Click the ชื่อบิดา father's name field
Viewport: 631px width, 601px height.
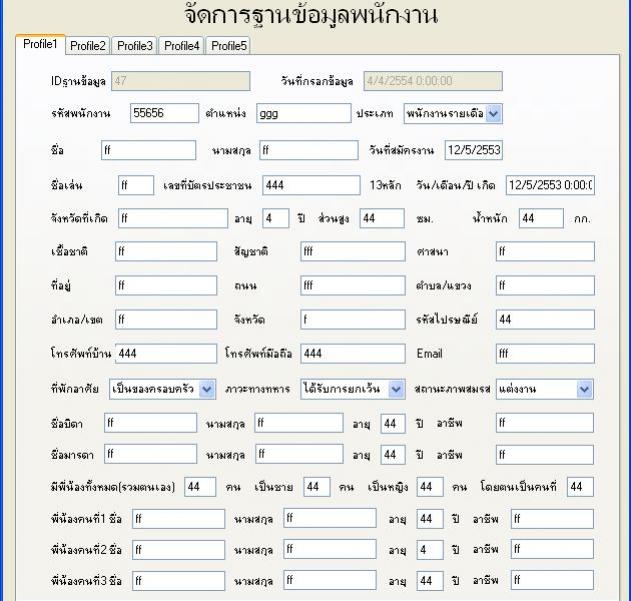click(x=151, y=423)
